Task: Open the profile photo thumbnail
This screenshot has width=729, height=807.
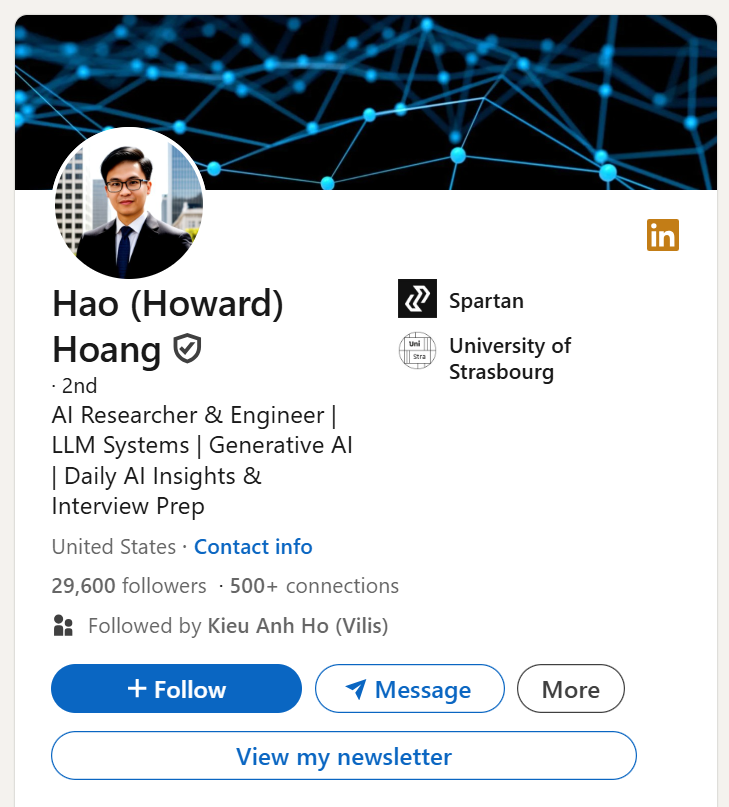Action: [129, 204]
